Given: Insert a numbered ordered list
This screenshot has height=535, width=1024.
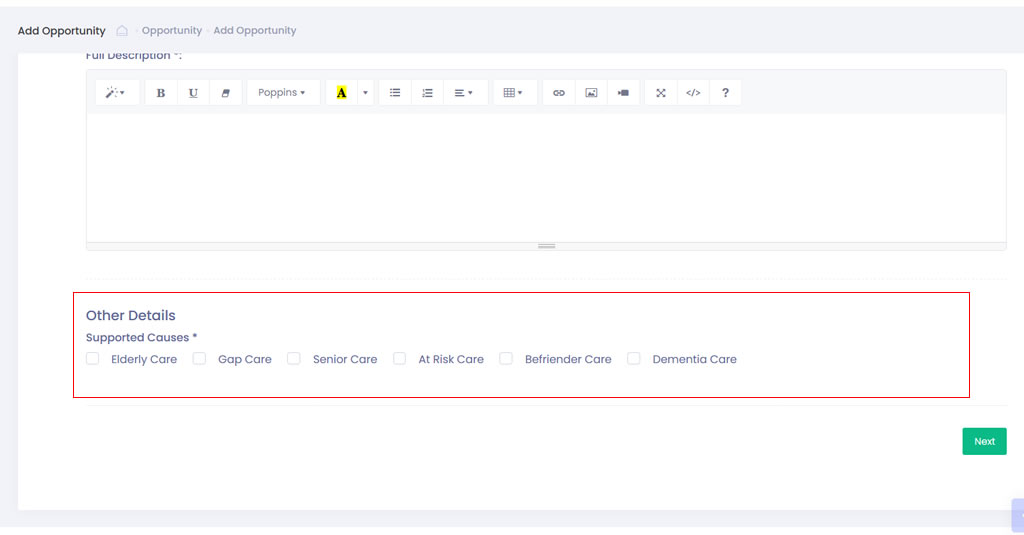Looking at the screenshot, I should click(x=427, y=93).
